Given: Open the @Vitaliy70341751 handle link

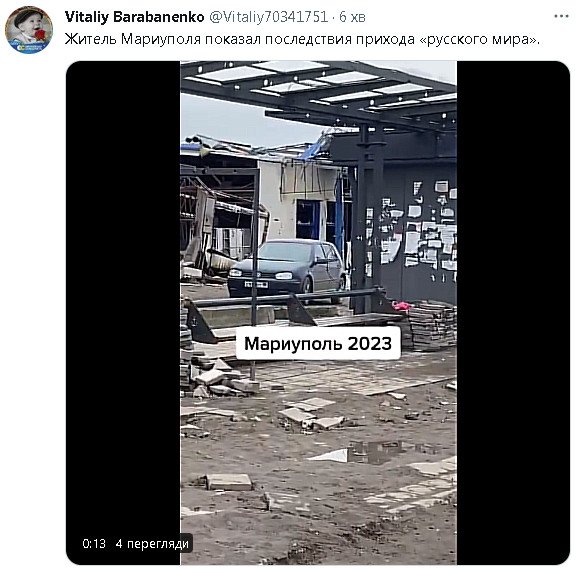Looking at the screenshot, I should 269,17.
